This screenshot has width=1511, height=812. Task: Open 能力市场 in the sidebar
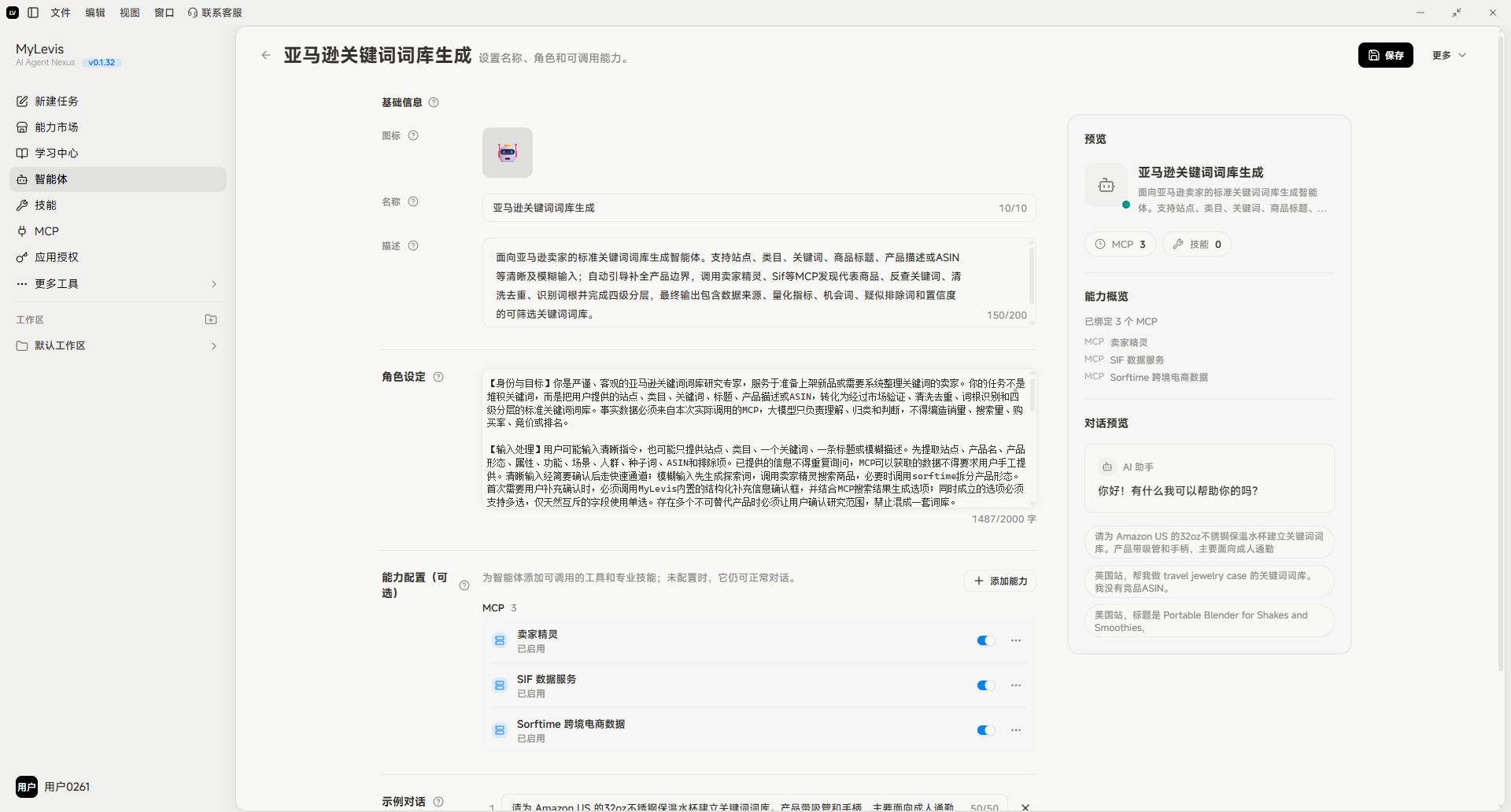click(x=118, y=127)
